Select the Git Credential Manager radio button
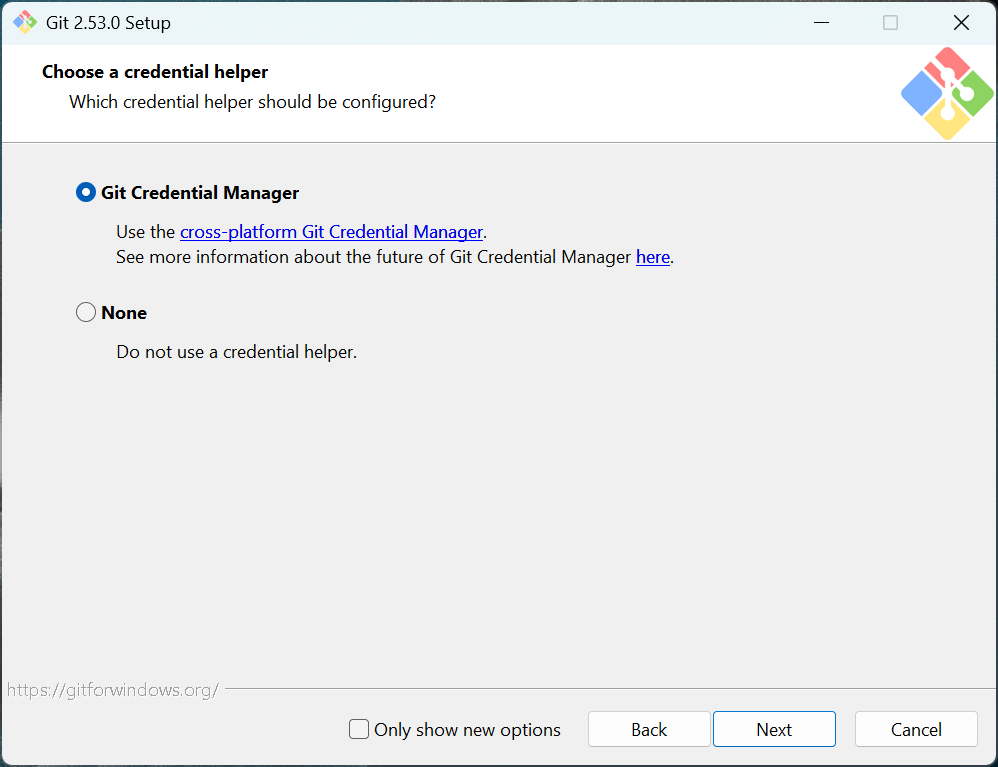Viewport: 998px width, 767px height. click(86, 192)
